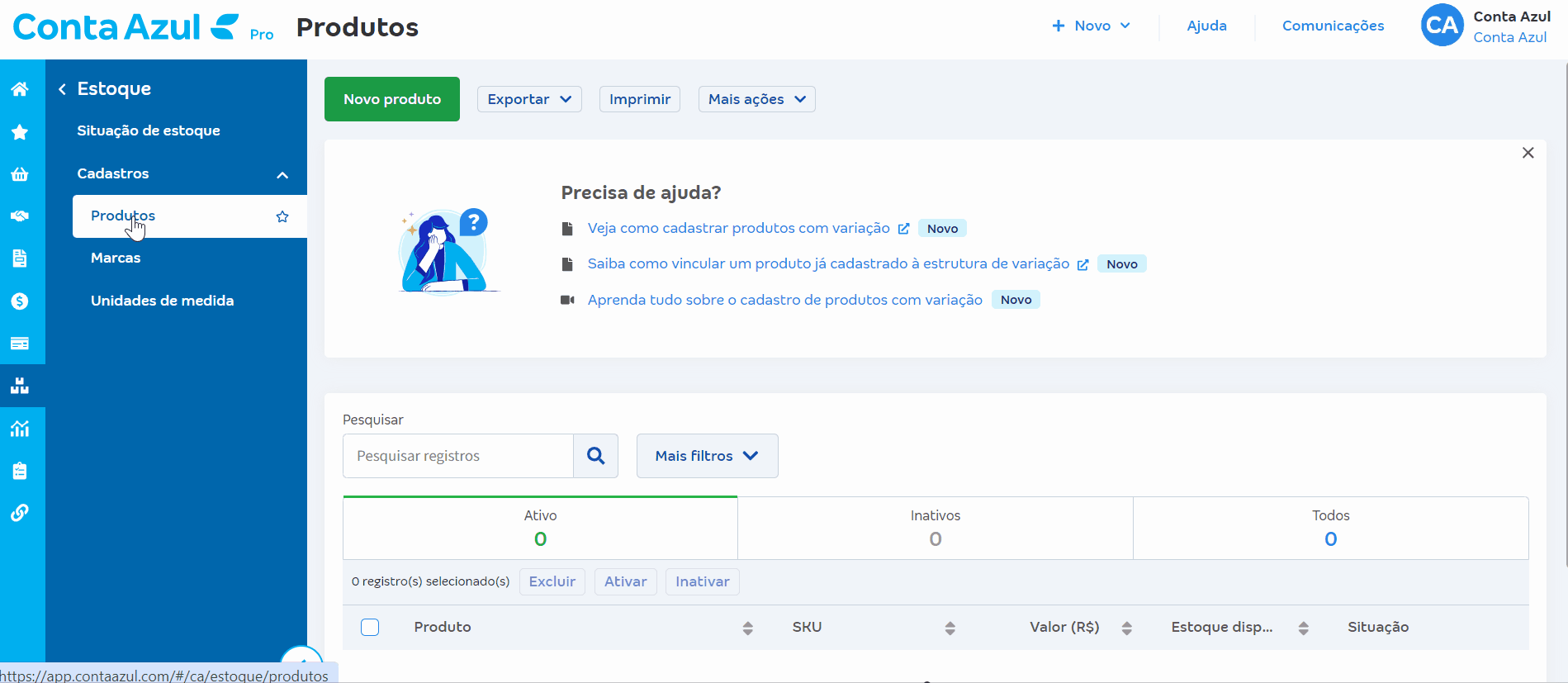
Task: Sort by Produto column arrows
Action: click(x=748, y=628)
